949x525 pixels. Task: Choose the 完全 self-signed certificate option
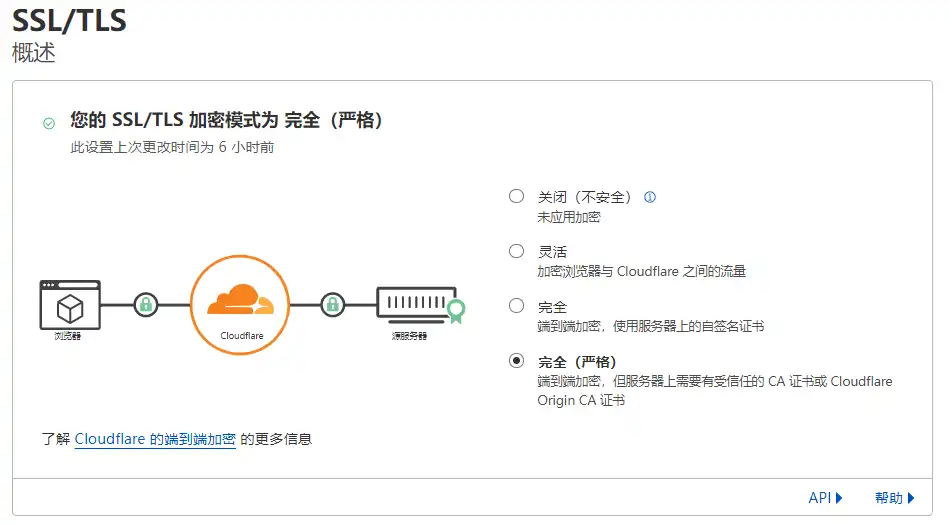coord(516,306)
